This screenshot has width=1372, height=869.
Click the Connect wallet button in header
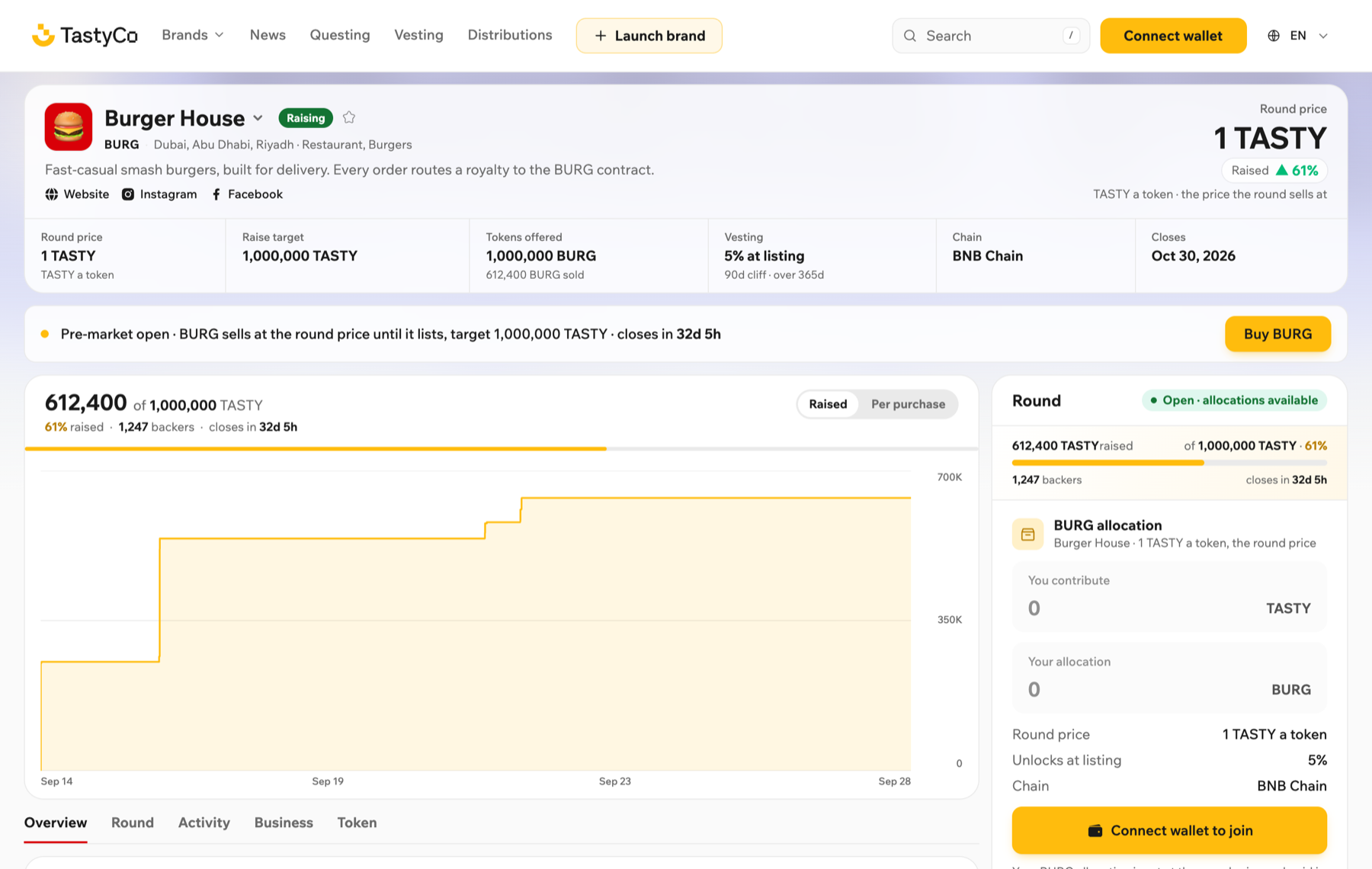pos(1173,36)
